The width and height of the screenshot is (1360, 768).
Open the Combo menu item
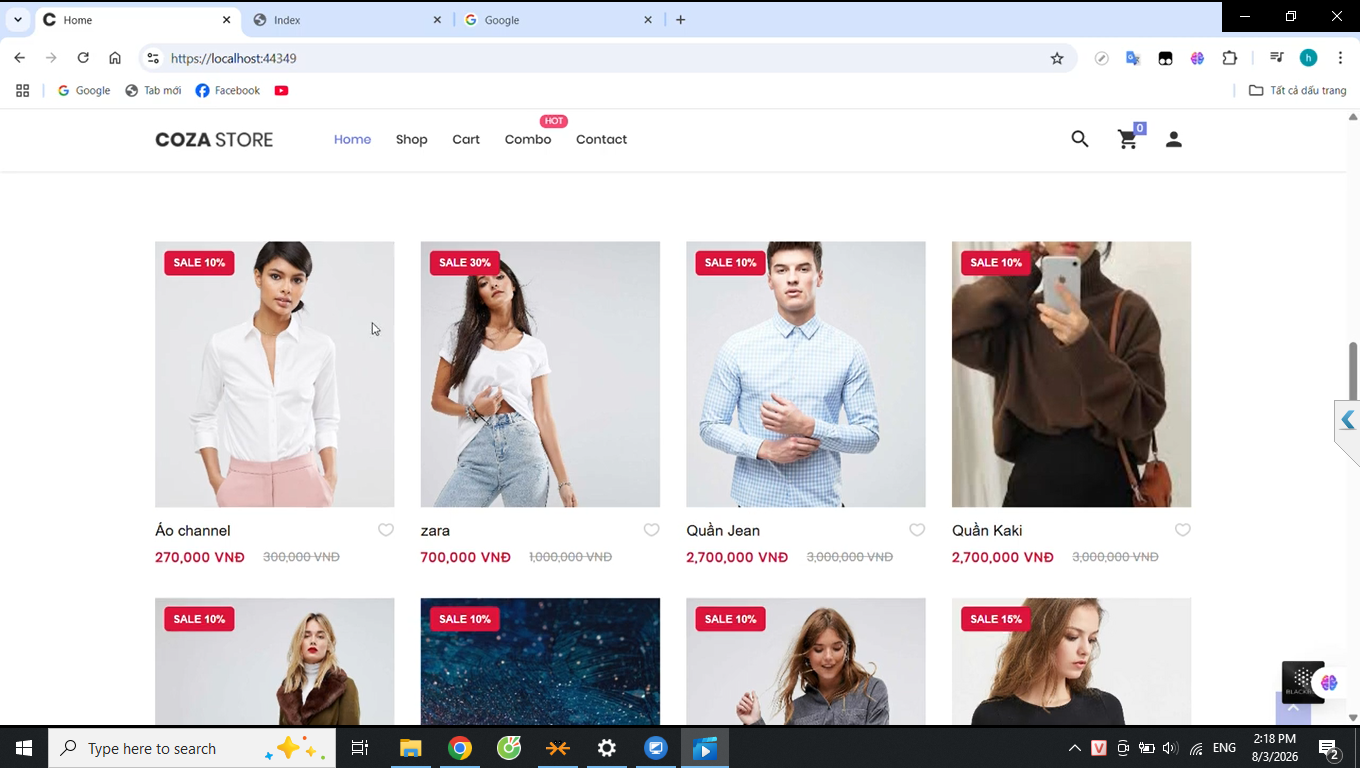[528, 139]
